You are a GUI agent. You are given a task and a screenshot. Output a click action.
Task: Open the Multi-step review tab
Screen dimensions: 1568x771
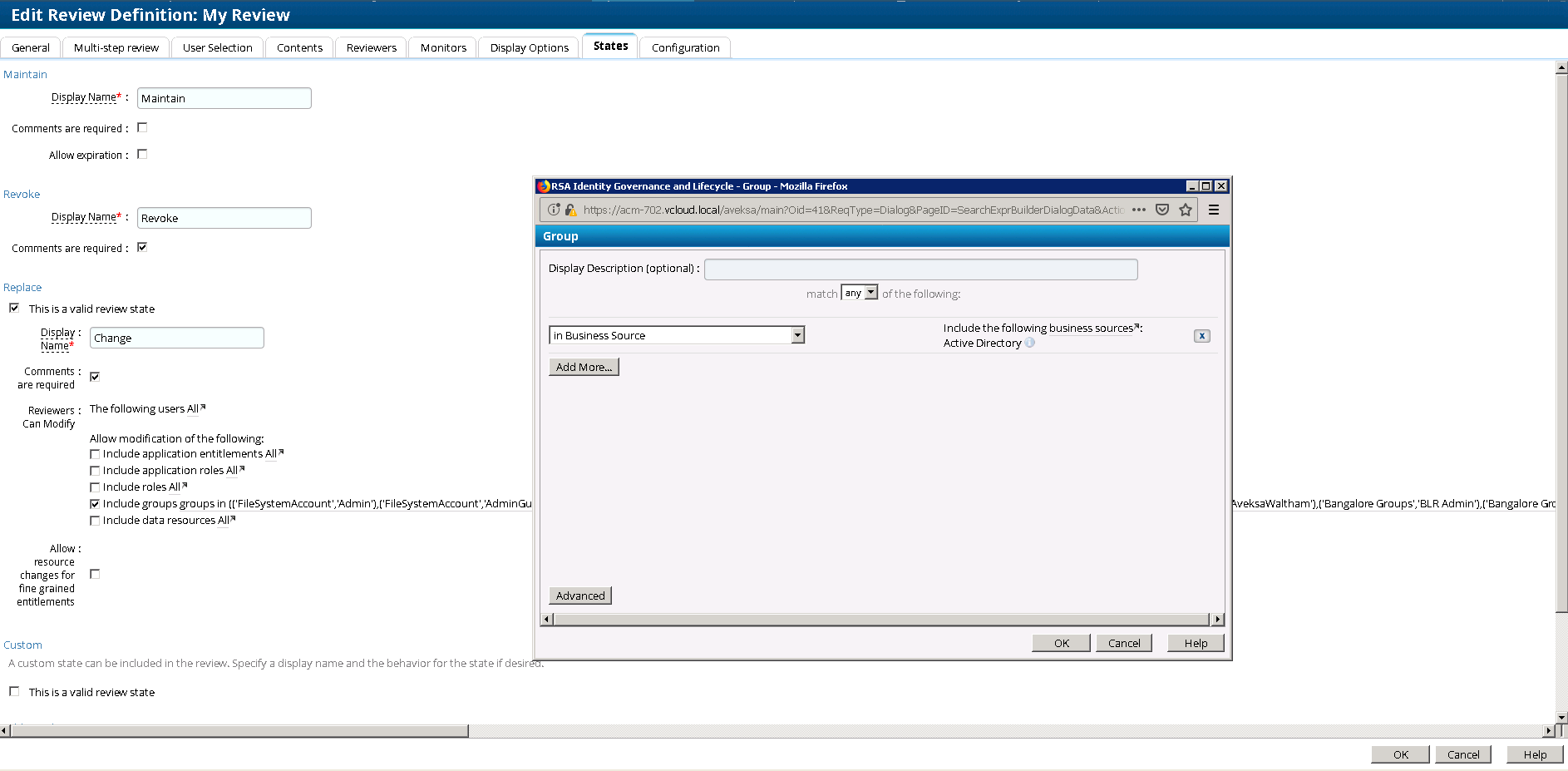116,47
